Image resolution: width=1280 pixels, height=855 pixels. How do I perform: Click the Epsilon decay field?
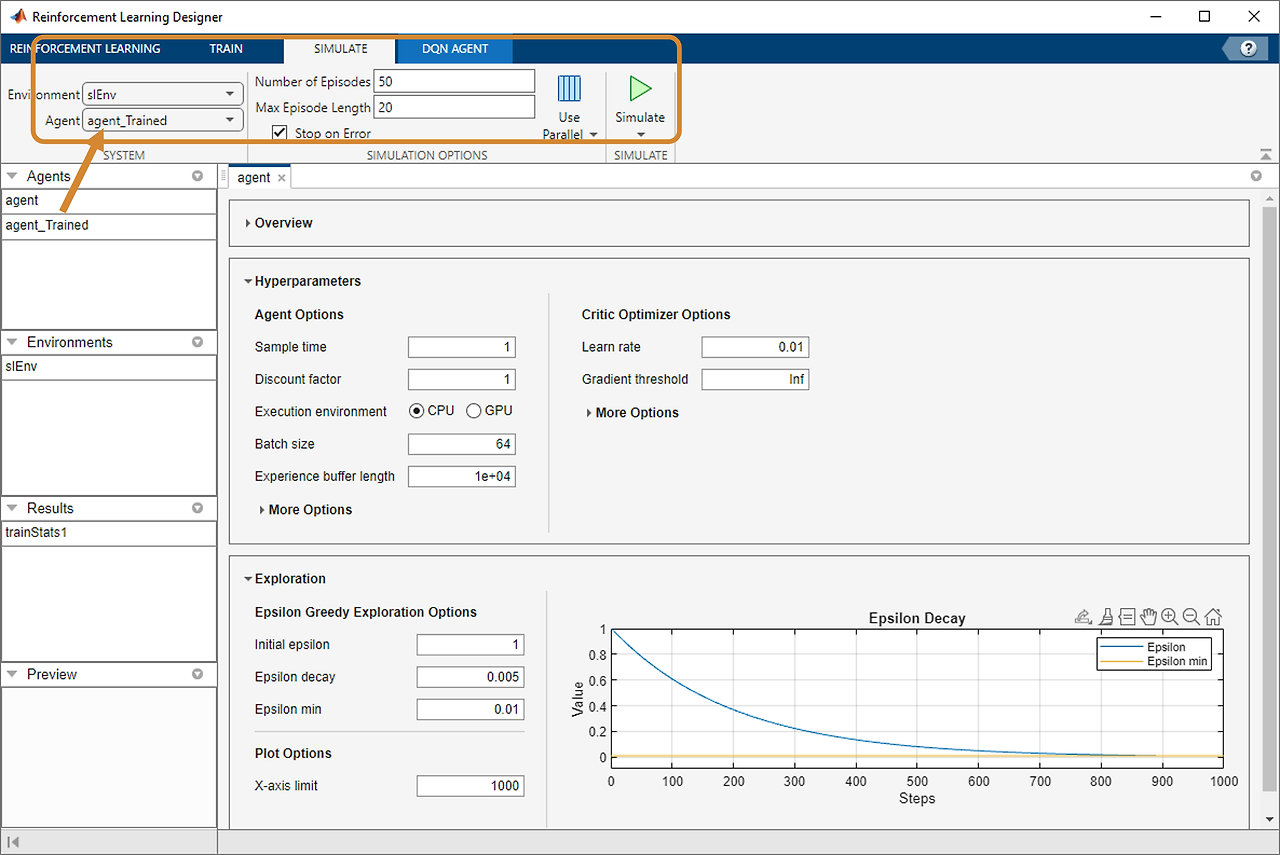pos(470,677)
